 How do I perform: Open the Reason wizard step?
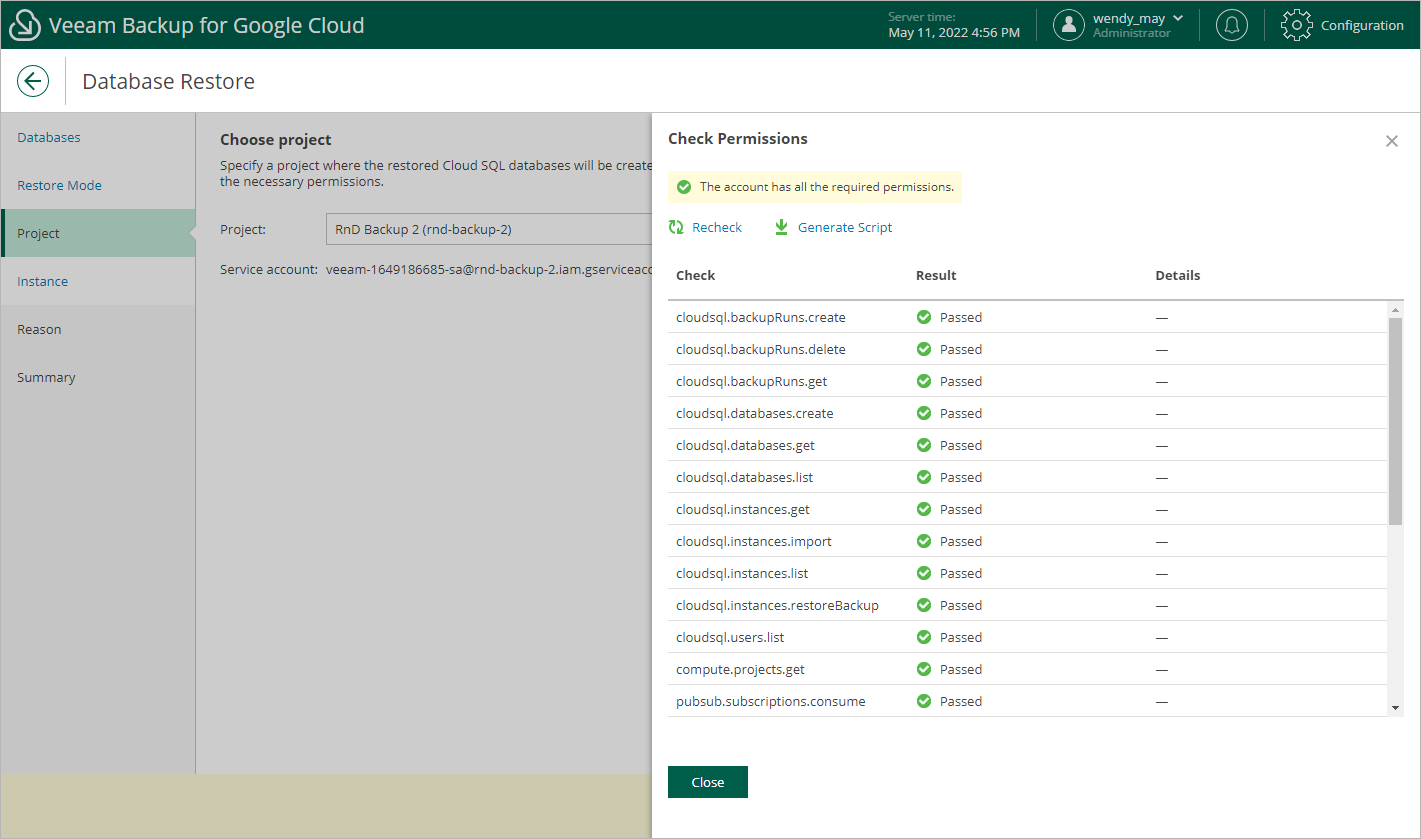(98, 329)
